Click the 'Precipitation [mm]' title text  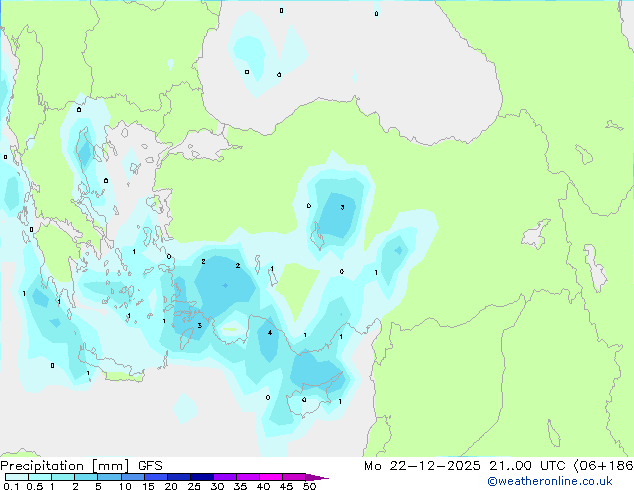(x=65, y=466)
